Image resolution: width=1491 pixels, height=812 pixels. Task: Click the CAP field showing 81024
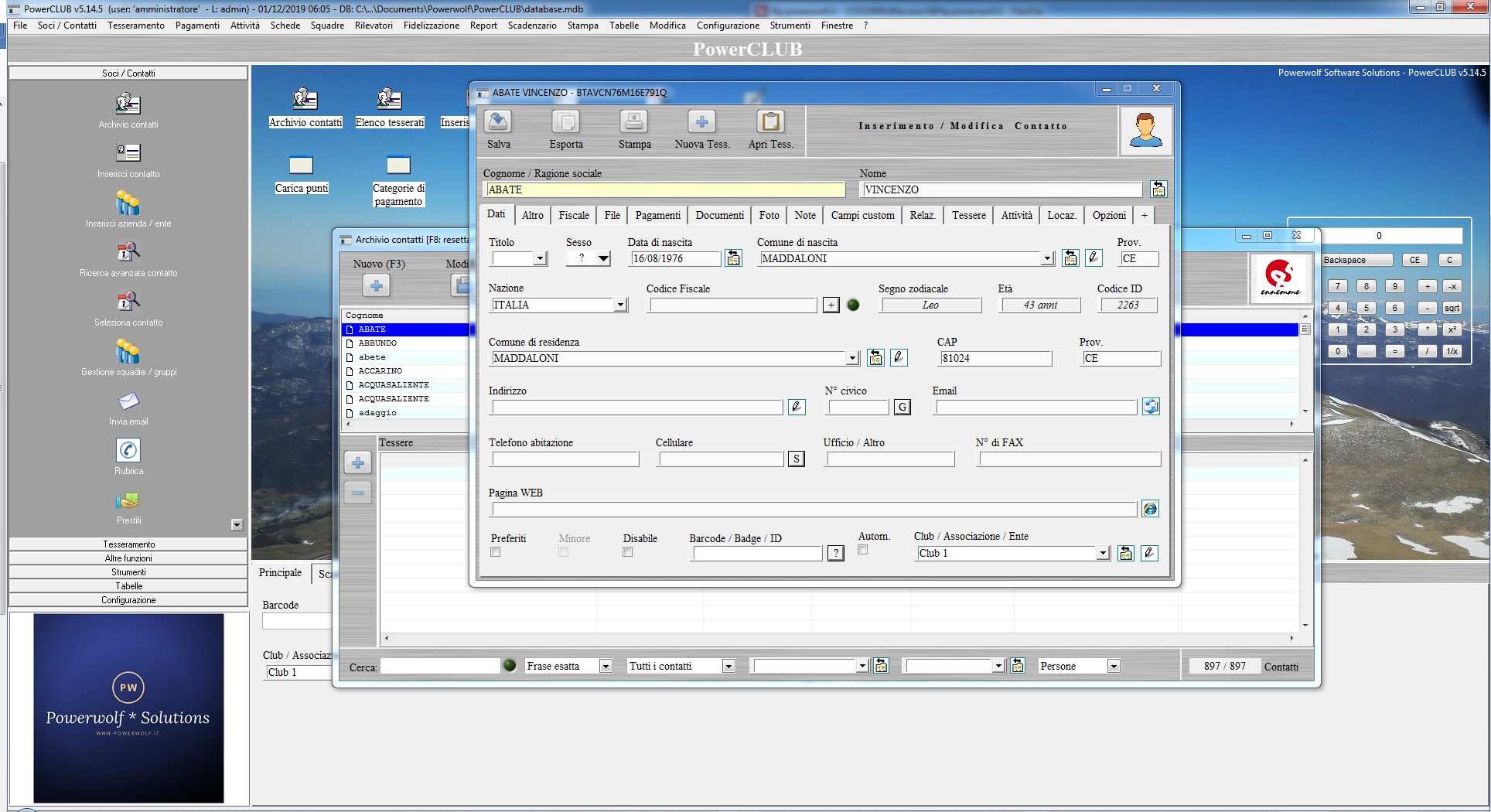995,358
